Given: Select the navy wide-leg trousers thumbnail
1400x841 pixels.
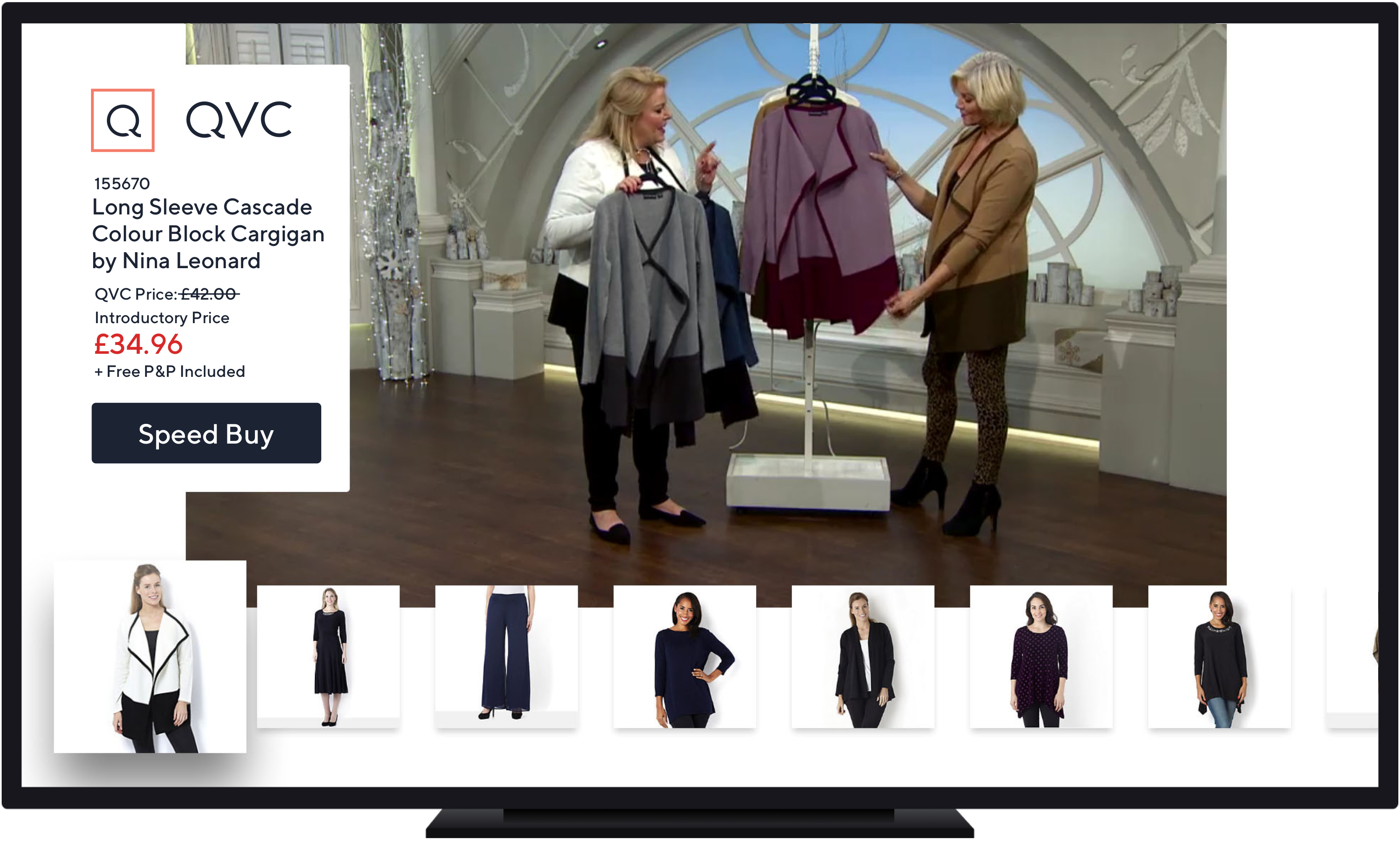Looking at the screenshot, I should (x=506, y=656).
